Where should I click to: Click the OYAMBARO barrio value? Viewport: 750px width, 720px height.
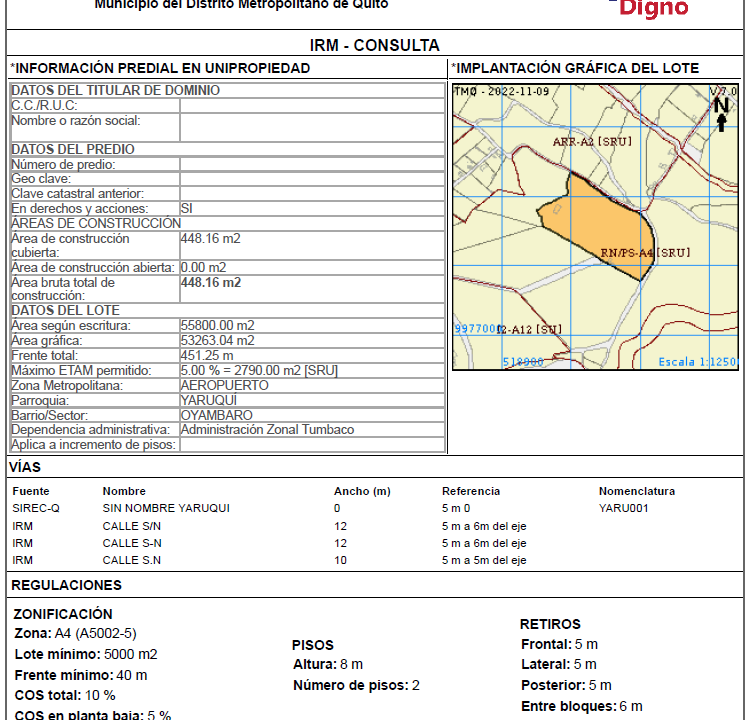(x=217, y=415)
